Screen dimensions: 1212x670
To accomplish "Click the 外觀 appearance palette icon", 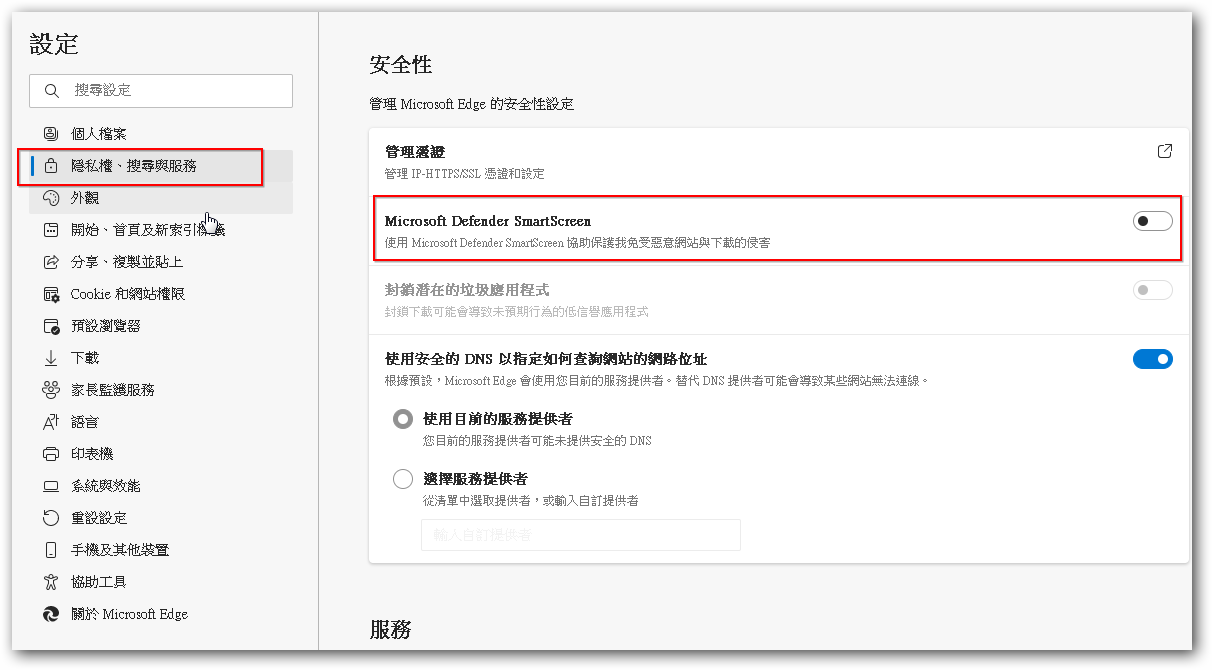I will [x=51, y=198].
